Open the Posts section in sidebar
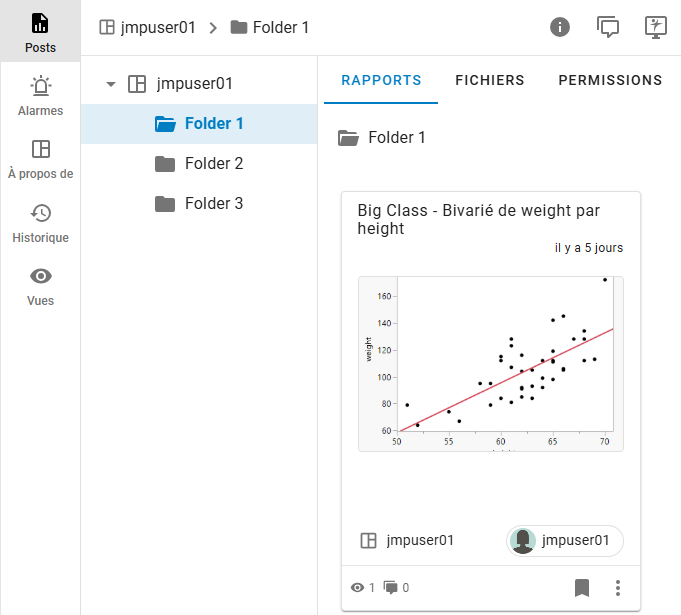681x615 pixels. 40,32
